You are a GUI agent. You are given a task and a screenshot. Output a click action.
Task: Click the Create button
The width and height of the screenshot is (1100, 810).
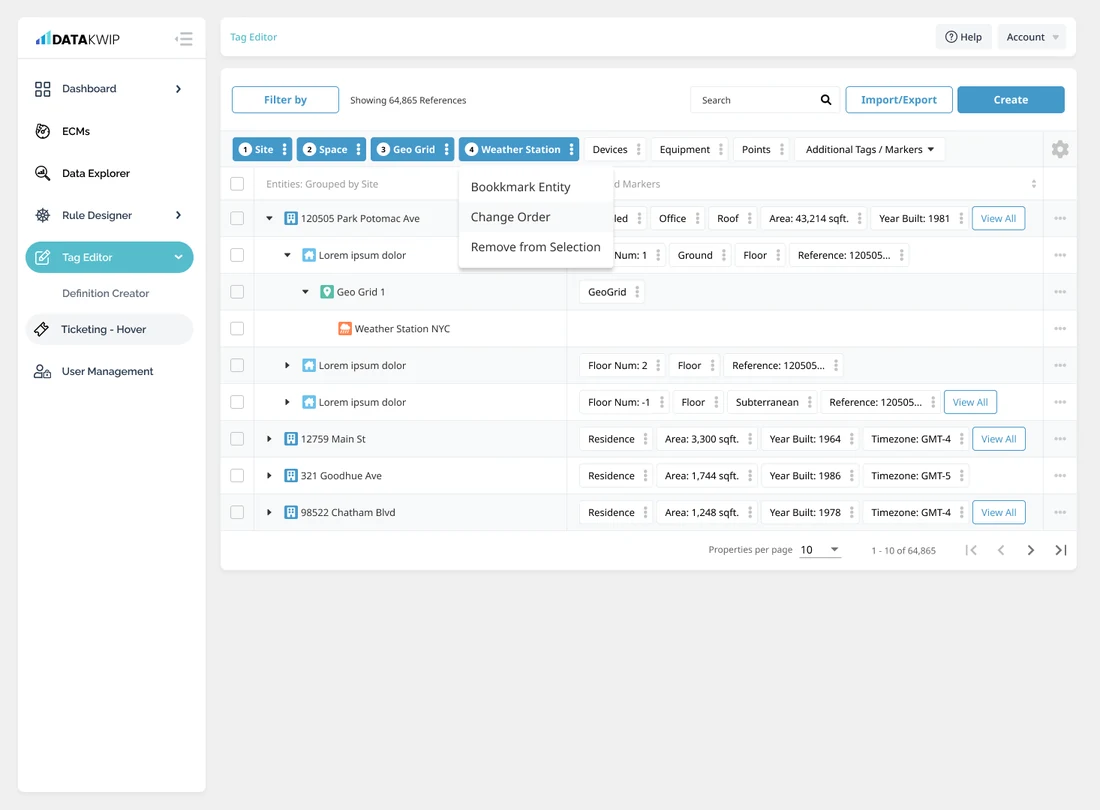click(1011, 100)
